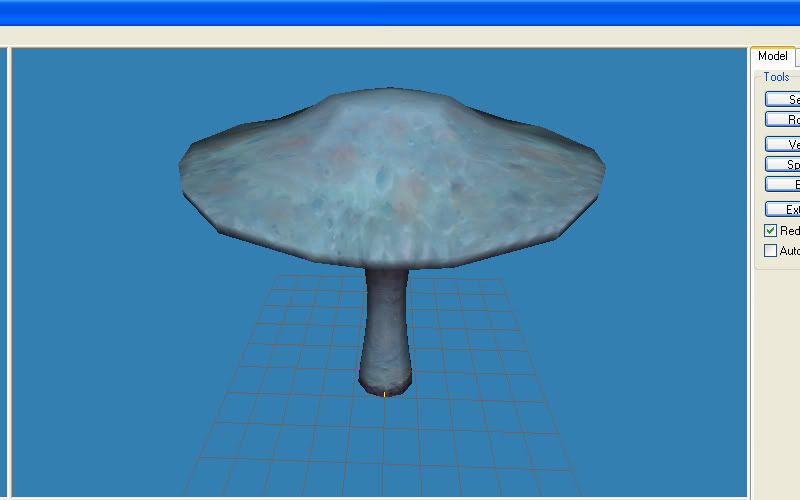Select the Sphere primitive button
This screenshot has height=500, width=800.
(x=783, y=165)
